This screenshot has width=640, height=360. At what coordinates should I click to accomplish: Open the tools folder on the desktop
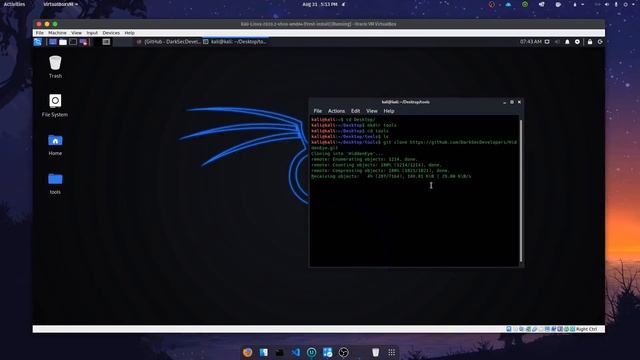click(x=55, y=183)
